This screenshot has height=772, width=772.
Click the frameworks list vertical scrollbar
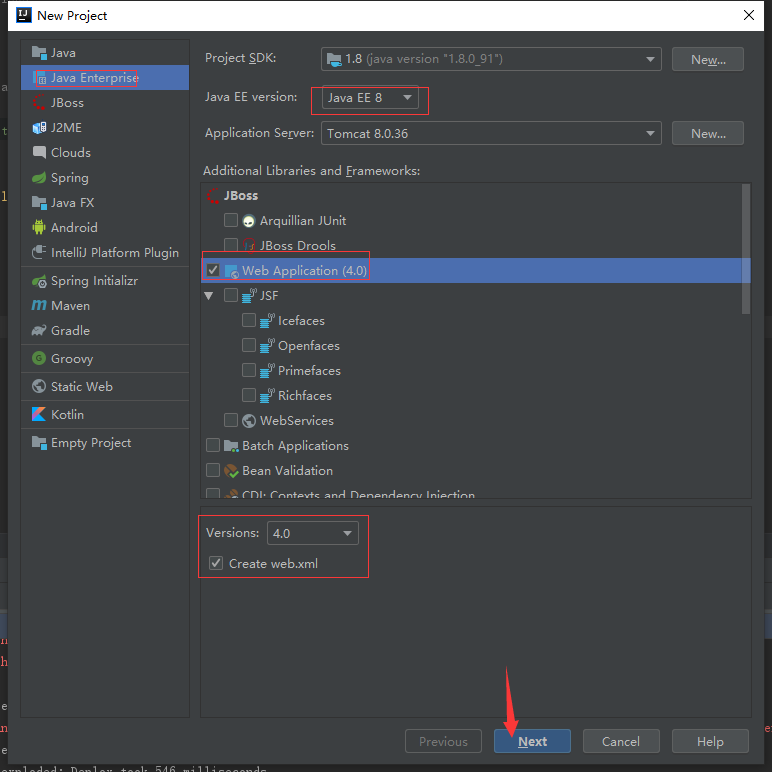coord(746,249)
